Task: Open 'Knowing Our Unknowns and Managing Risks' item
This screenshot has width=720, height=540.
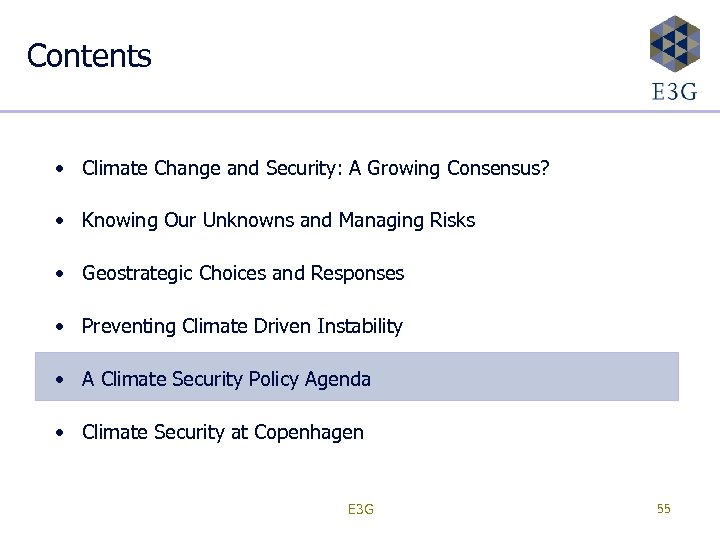Action: [x=278, y=220]
